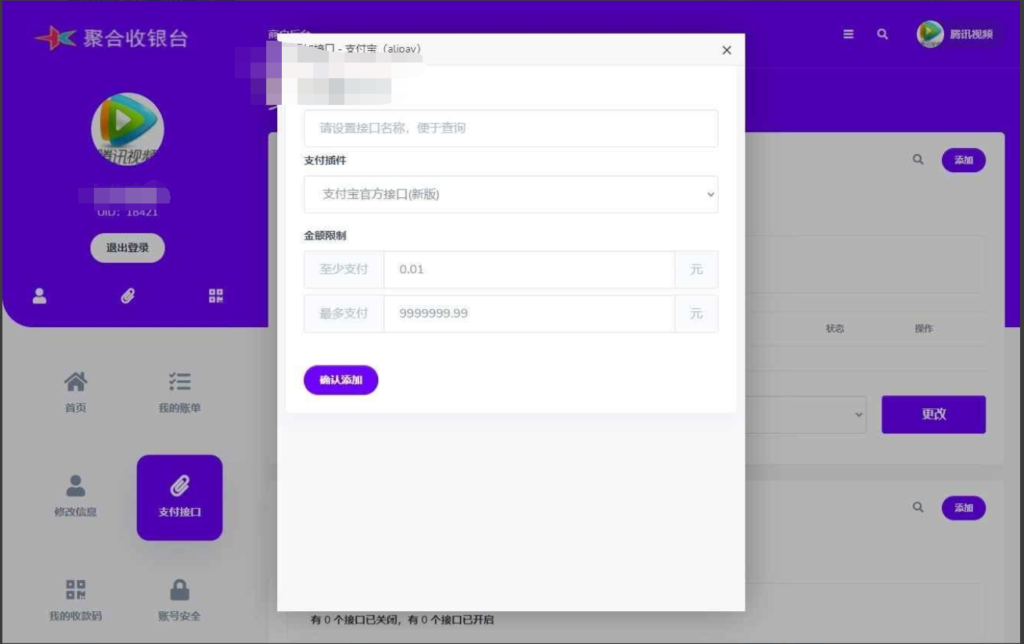Click the grid icon under profile picture
The width and height of the screenshot is (1024, 644).
pyautogui.click(x=215, y=295)
